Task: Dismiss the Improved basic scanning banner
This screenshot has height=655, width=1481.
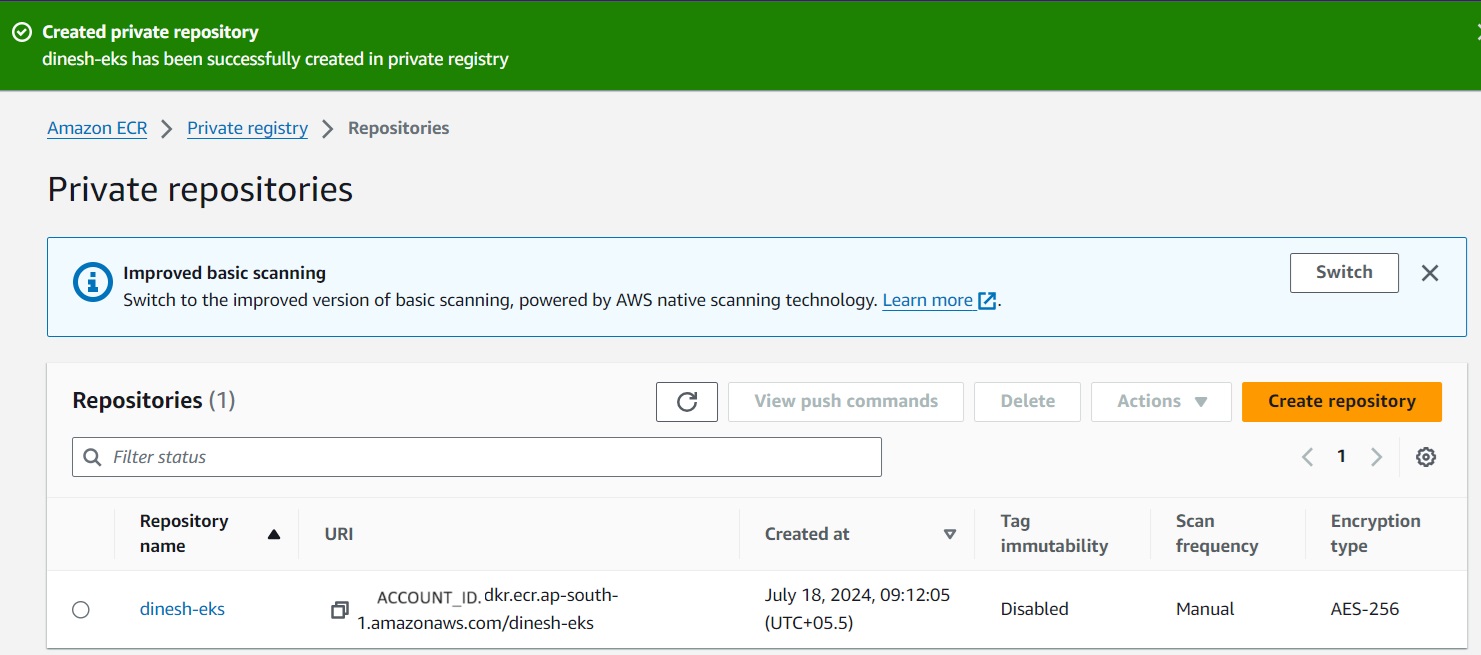Action: pyautogui.click(x=1430, y=273)
